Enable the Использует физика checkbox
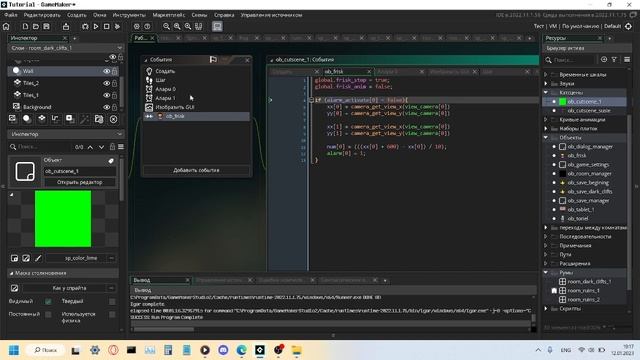 point(112,314)
